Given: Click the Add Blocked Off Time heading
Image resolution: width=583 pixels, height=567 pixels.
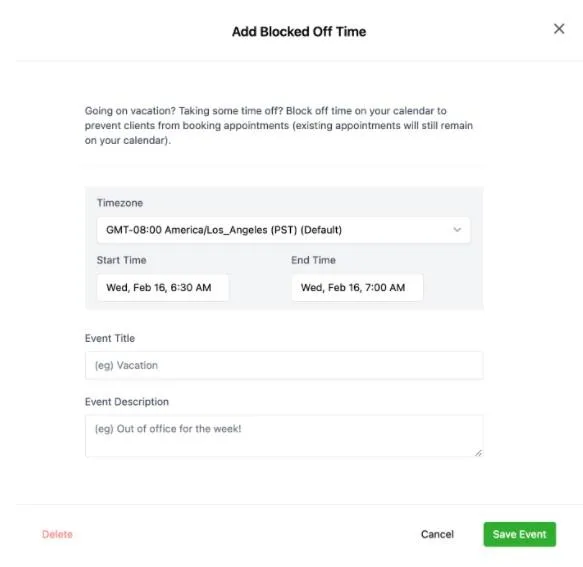Looking at the screenshot, I should click(299, 32).
